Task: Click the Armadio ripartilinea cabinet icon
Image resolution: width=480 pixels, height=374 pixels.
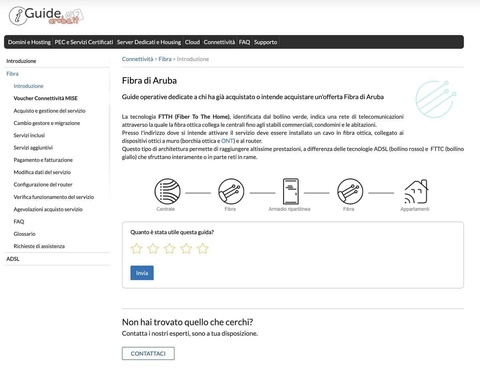Action: [x=291, y=191]
